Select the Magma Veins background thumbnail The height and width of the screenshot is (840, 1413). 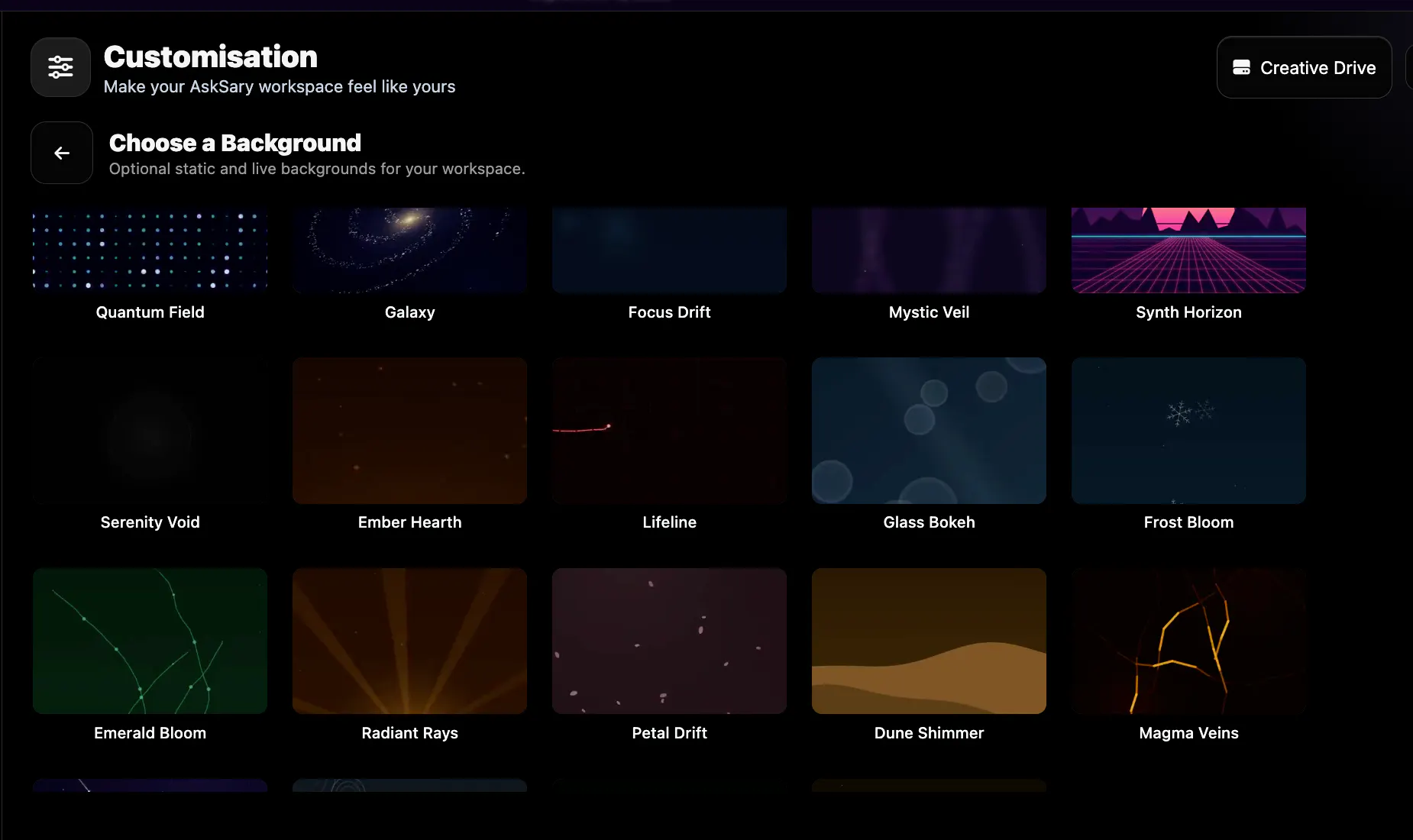coord(1189,641)
